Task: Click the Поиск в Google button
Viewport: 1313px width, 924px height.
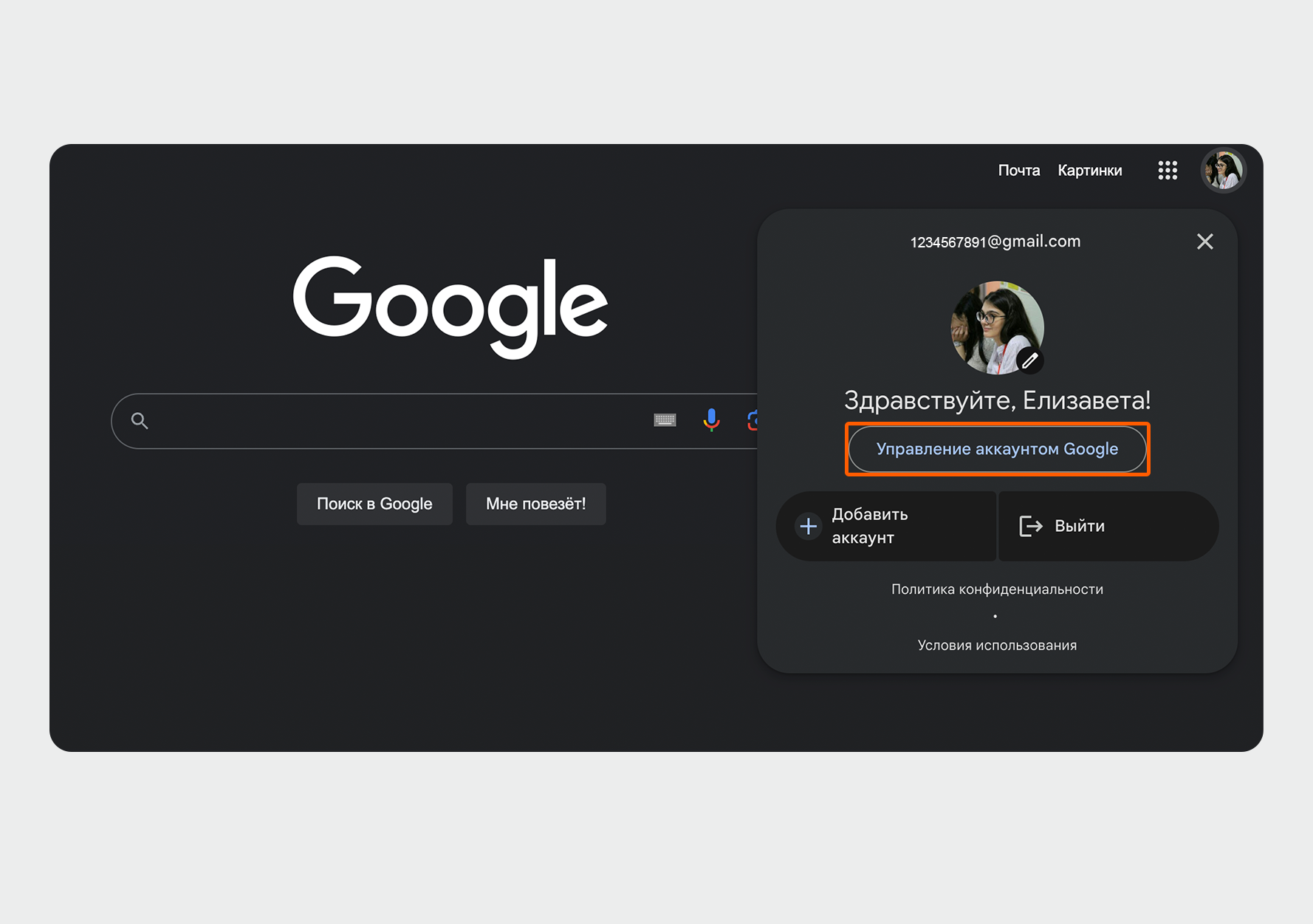Action: pos(374,504)
